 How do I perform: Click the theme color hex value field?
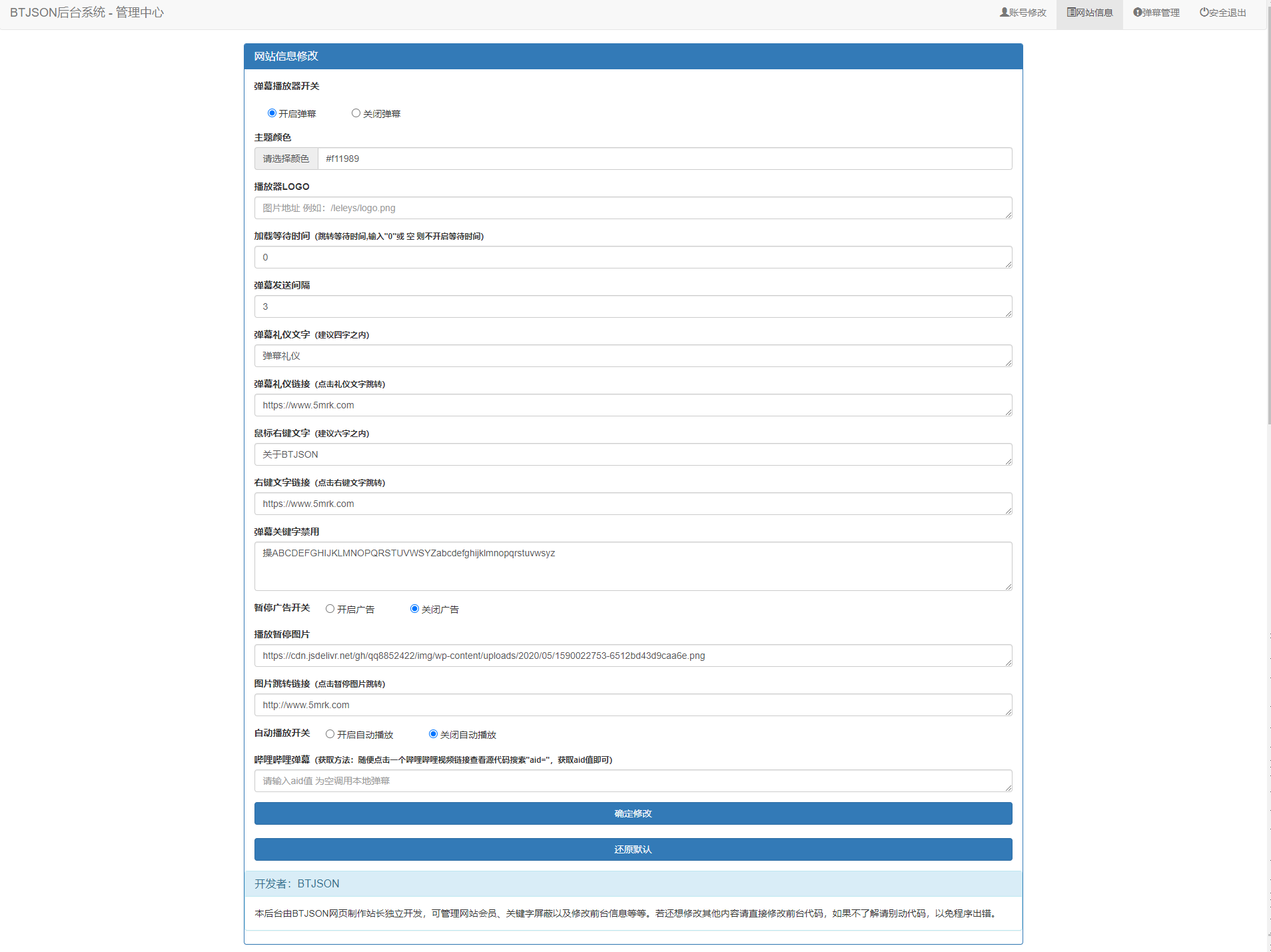[664, 159]
